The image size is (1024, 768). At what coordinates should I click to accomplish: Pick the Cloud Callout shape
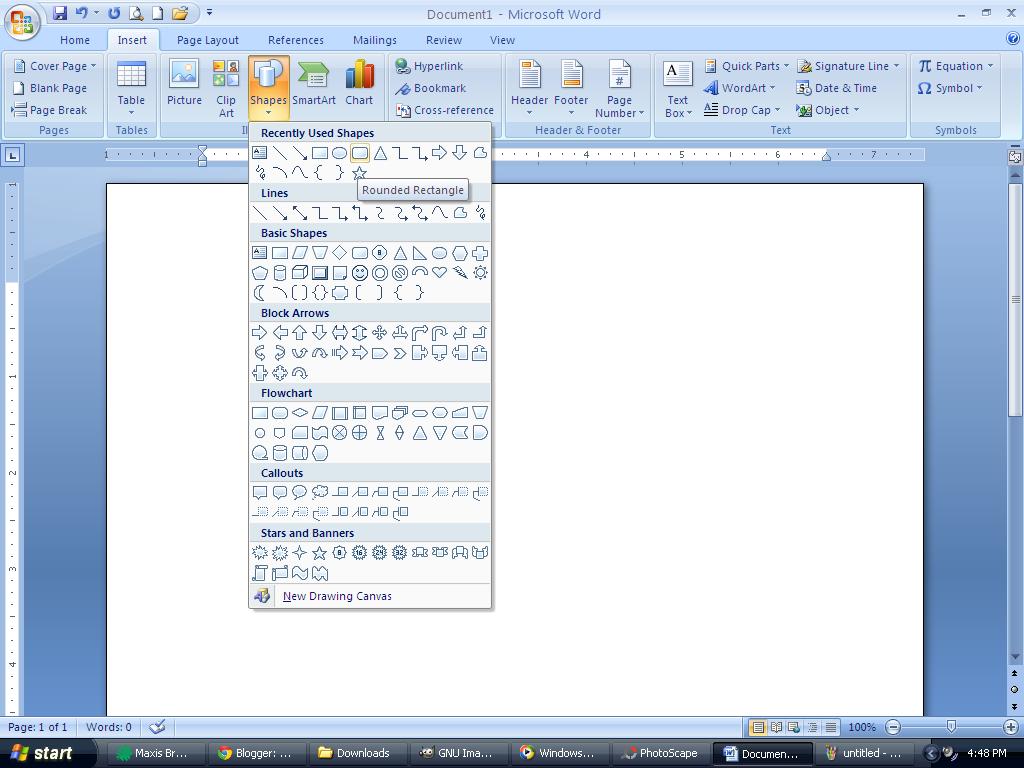point(320,492)
